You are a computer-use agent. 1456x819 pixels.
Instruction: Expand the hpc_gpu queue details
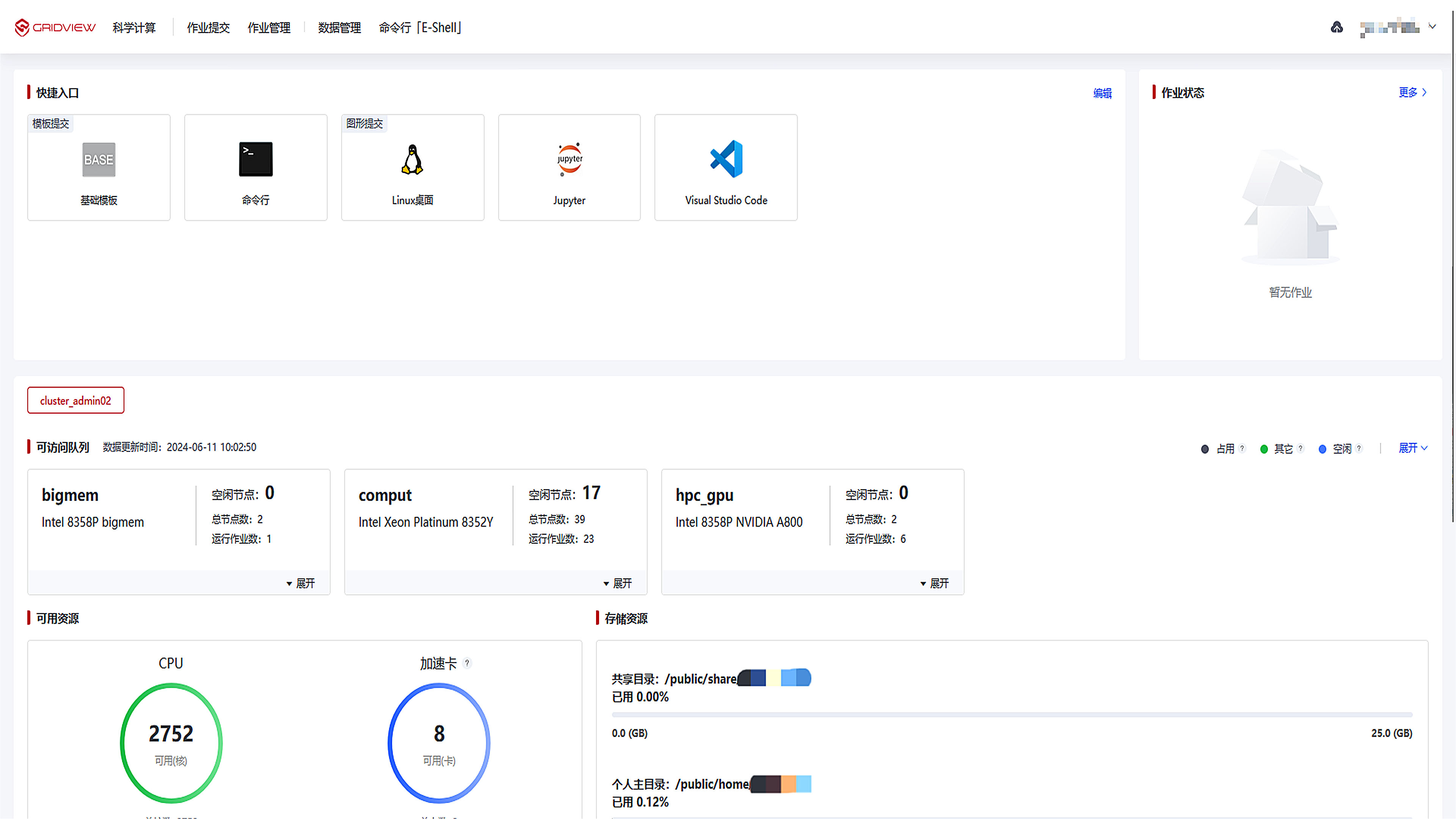coord(935,583)
